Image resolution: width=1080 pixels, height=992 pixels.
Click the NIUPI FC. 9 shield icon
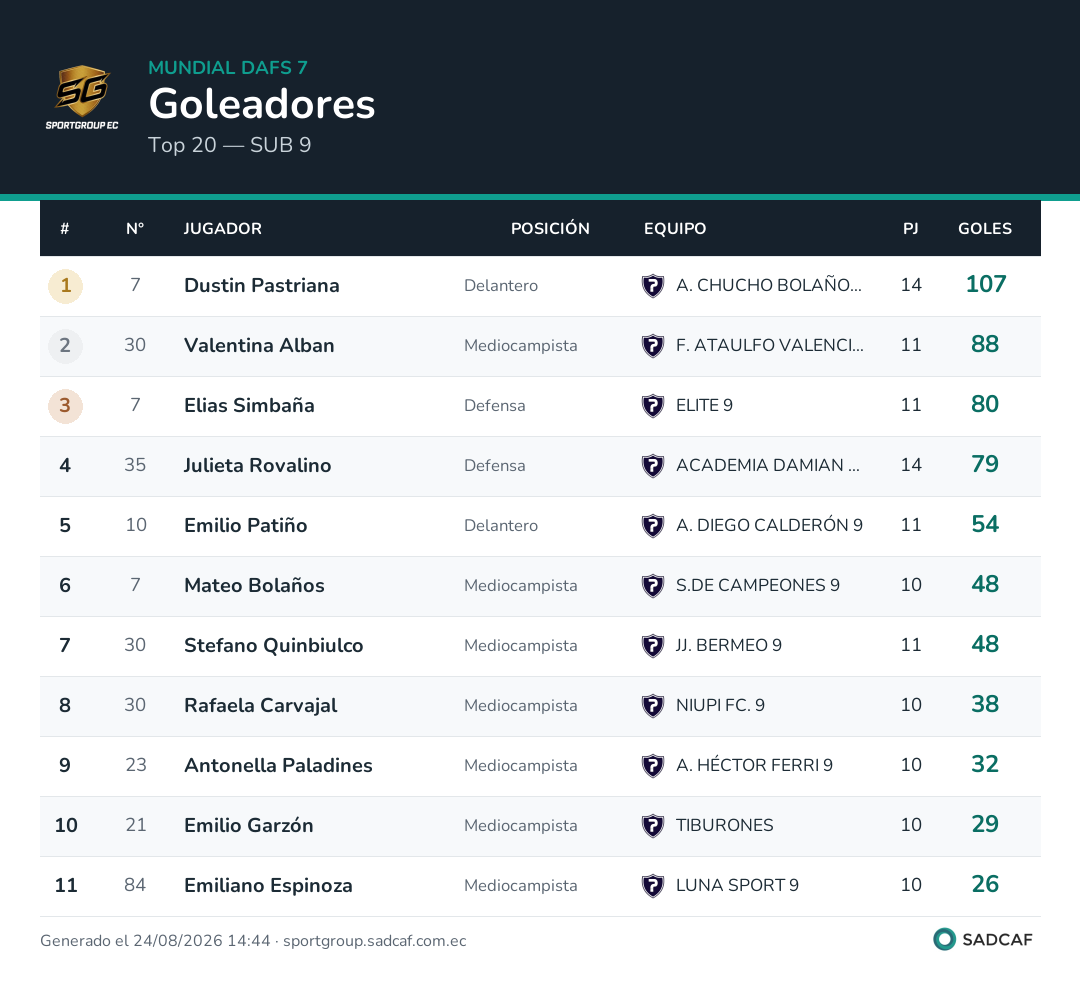(x=652, y=705)
